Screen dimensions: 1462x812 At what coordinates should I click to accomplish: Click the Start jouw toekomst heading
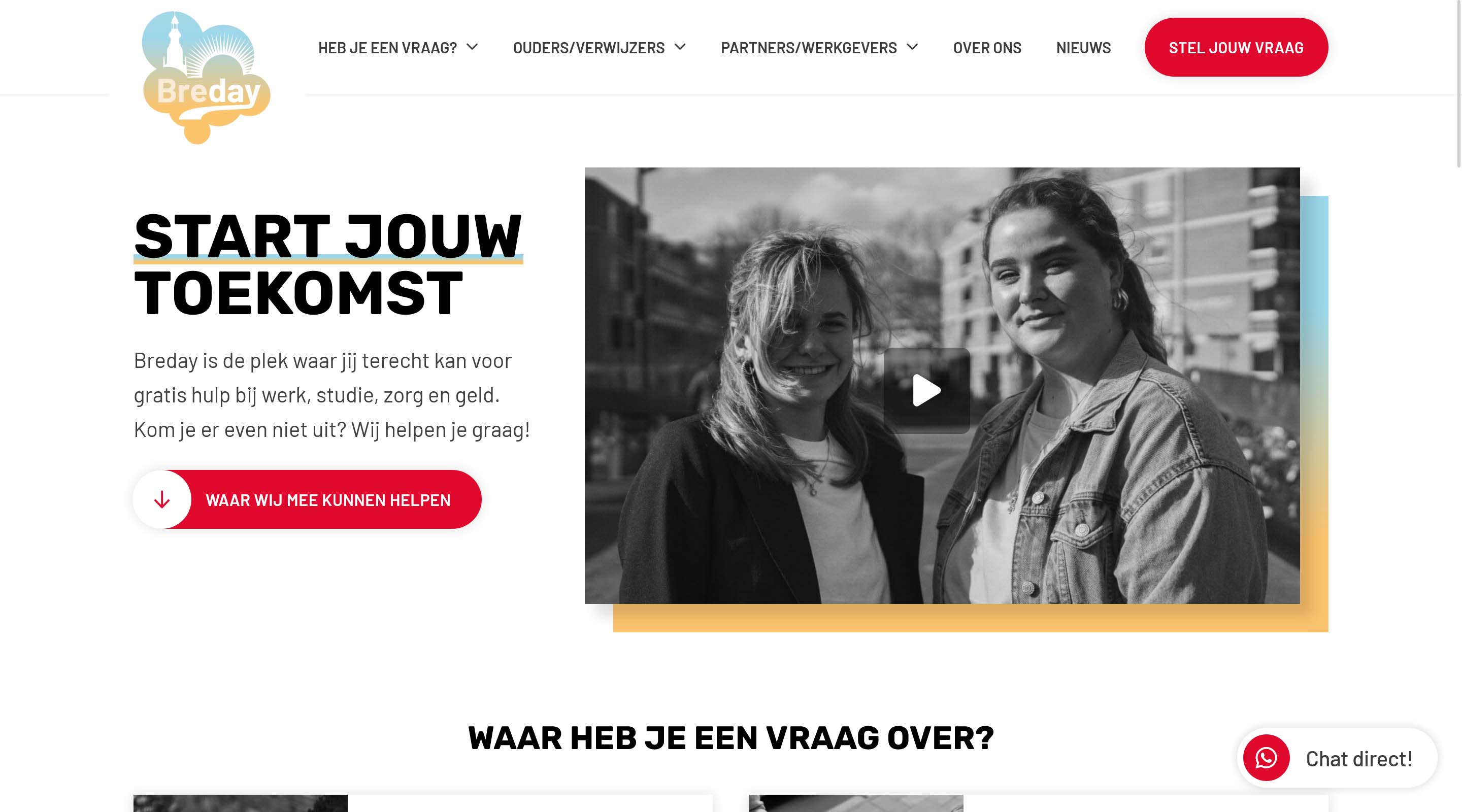327,264
